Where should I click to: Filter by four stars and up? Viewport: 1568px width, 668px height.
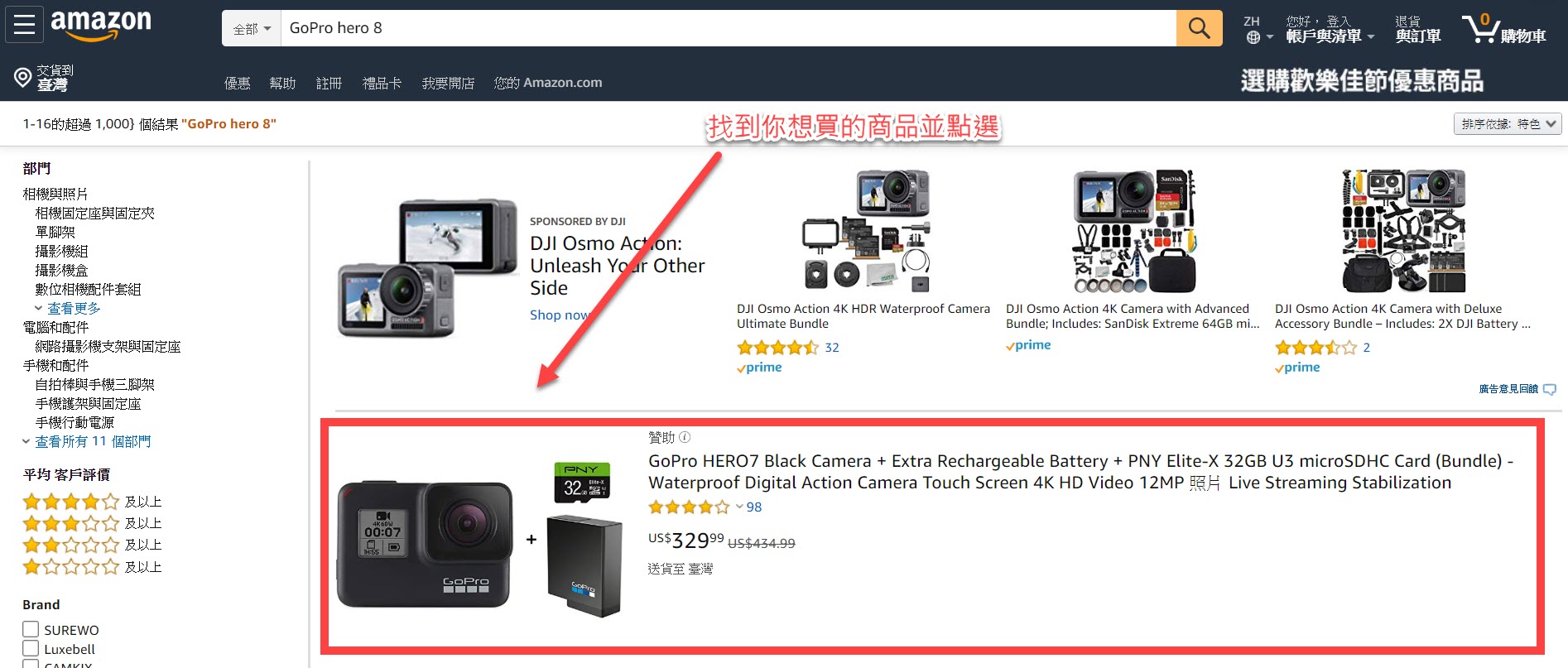92,502
